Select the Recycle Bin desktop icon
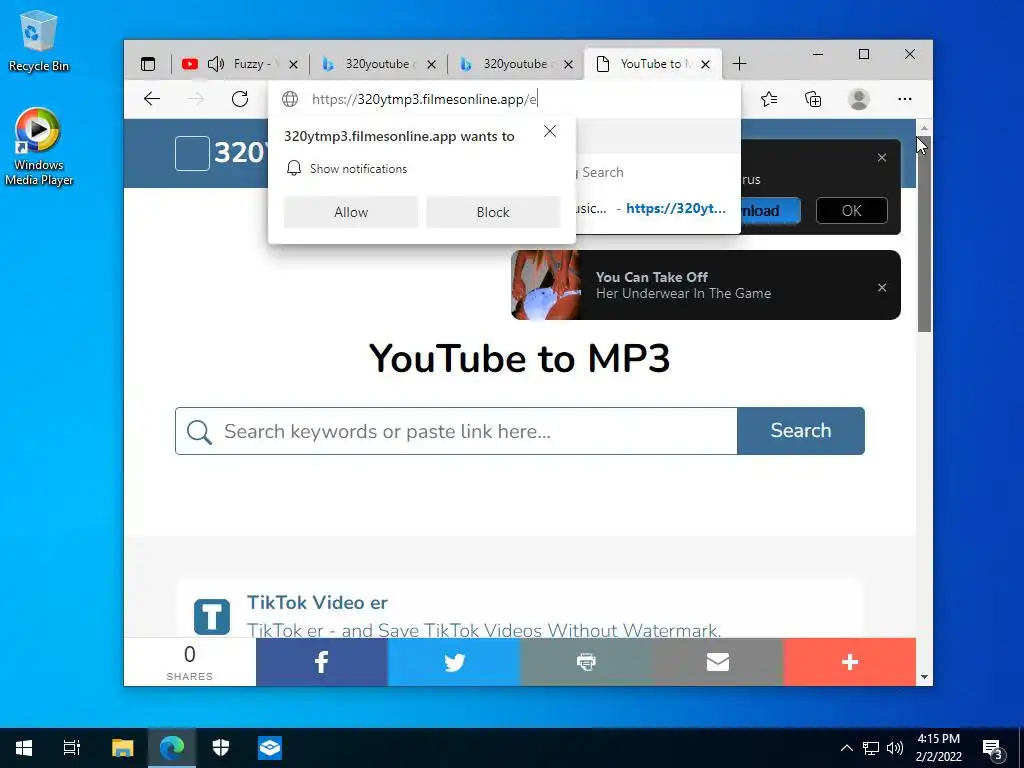 coord(39,41)
